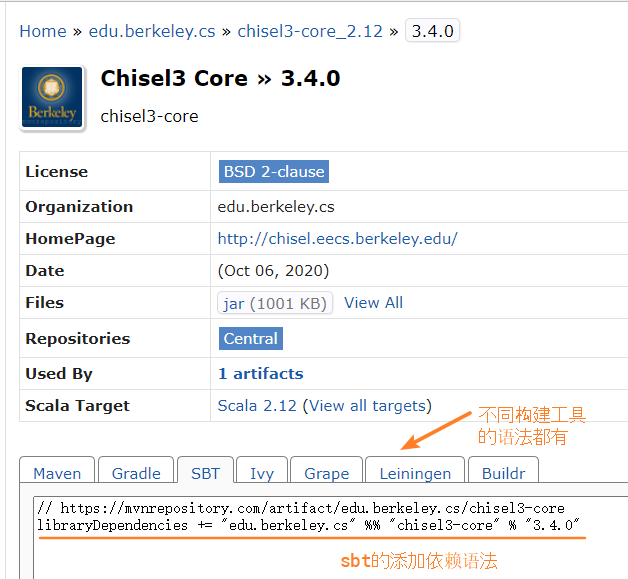Click the BSD 2-clause license tag
This screenshot has height=579, width=628.
pyautogui.click(x=274, y=172)
